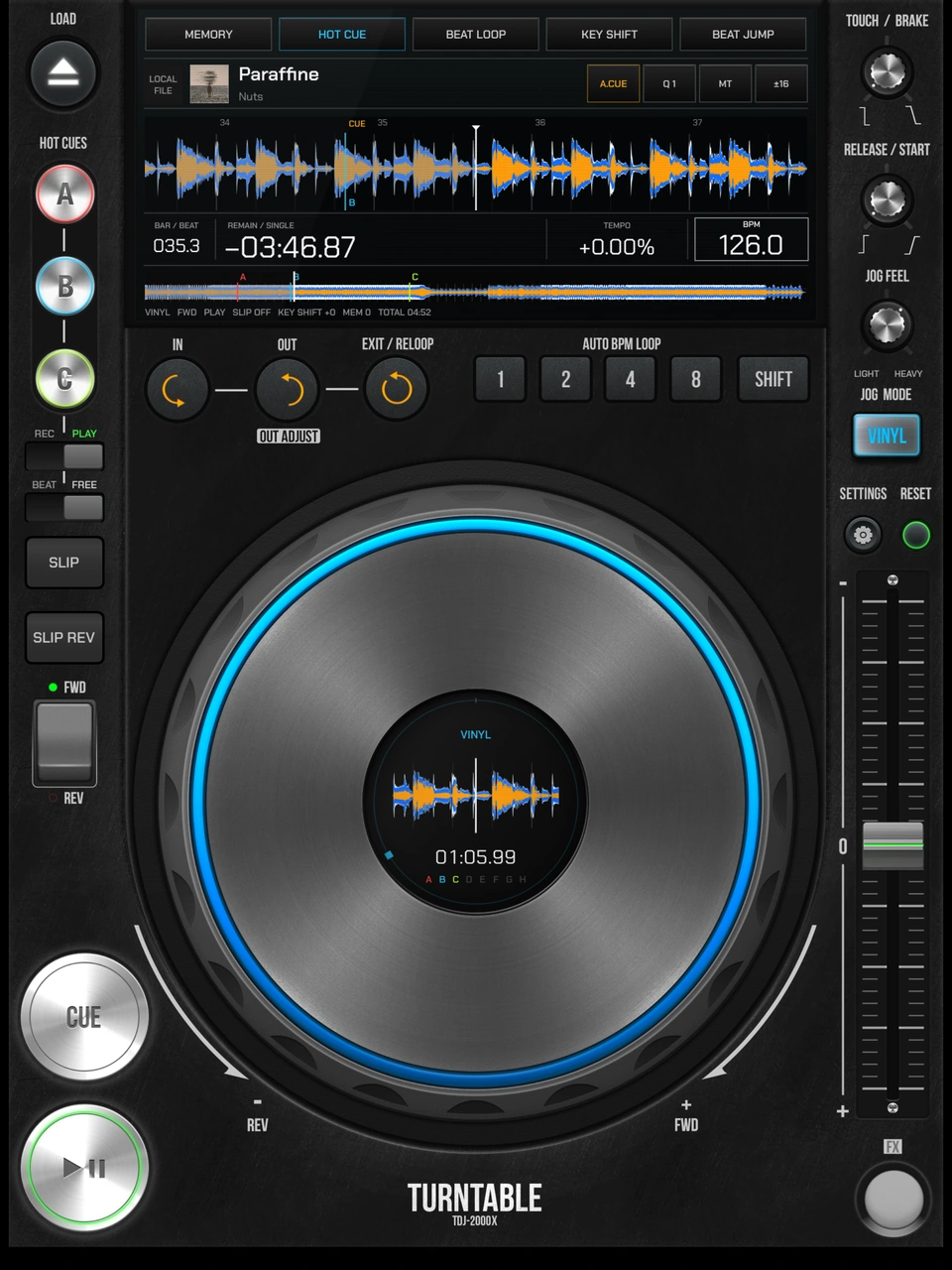Trigger hot cue B
This screenshot has width=952, height=1270.
[x=65, y=286]
